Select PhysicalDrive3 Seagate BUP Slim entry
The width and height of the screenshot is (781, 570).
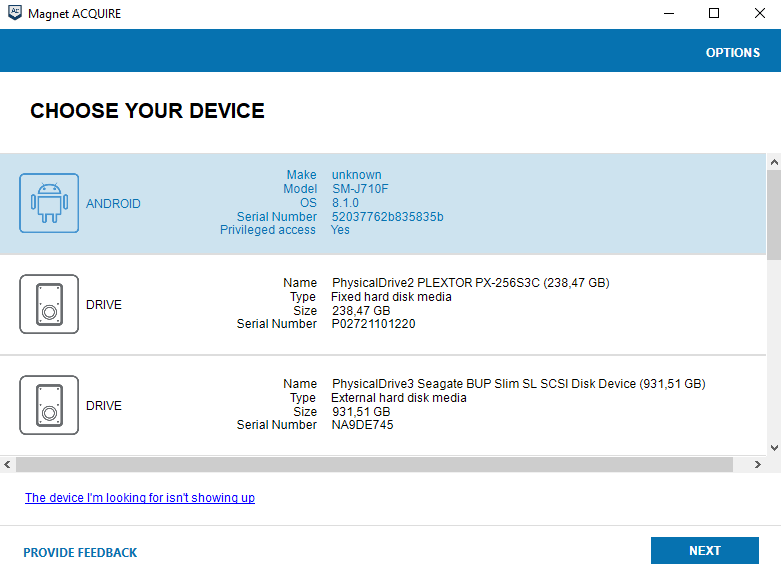[383, 406]
